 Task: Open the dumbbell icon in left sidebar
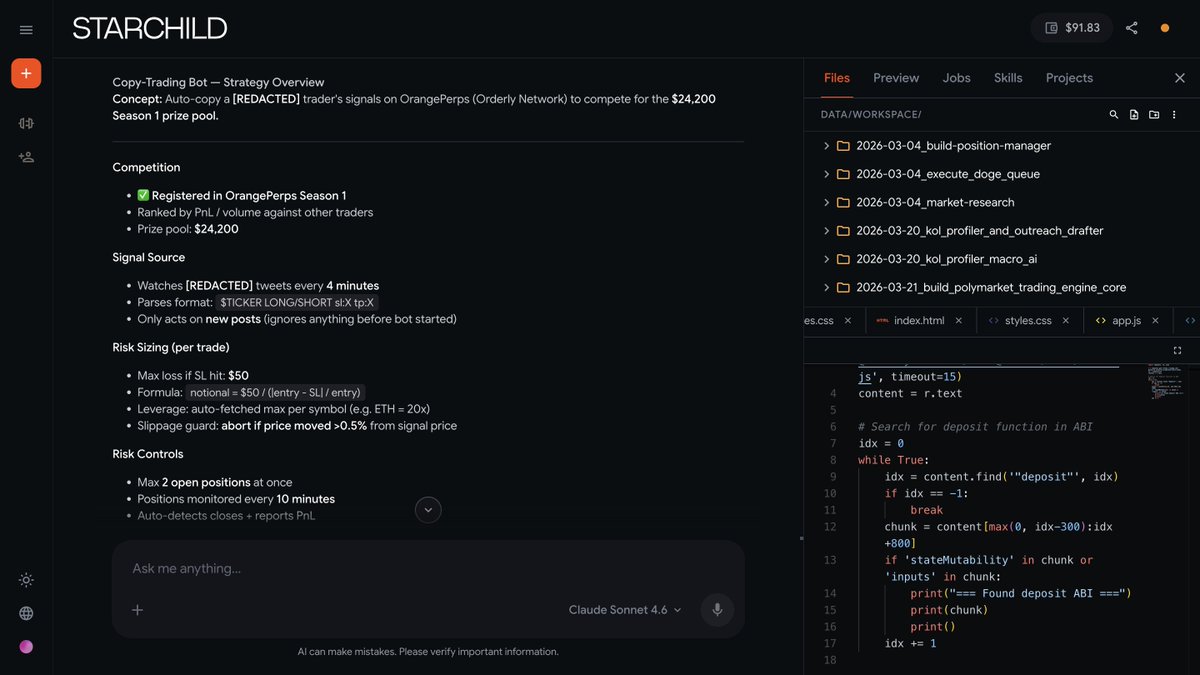coord(26,123)
